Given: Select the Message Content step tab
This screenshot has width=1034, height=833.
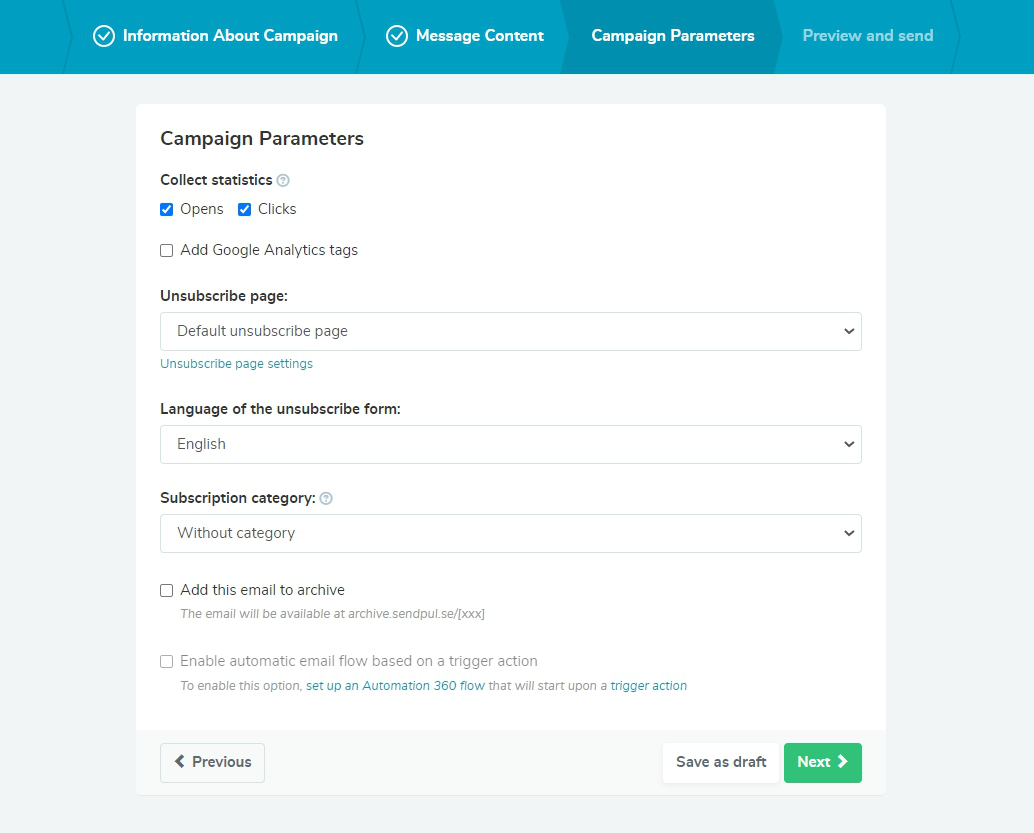Looking at the screenshot, I should coord(478,35).
